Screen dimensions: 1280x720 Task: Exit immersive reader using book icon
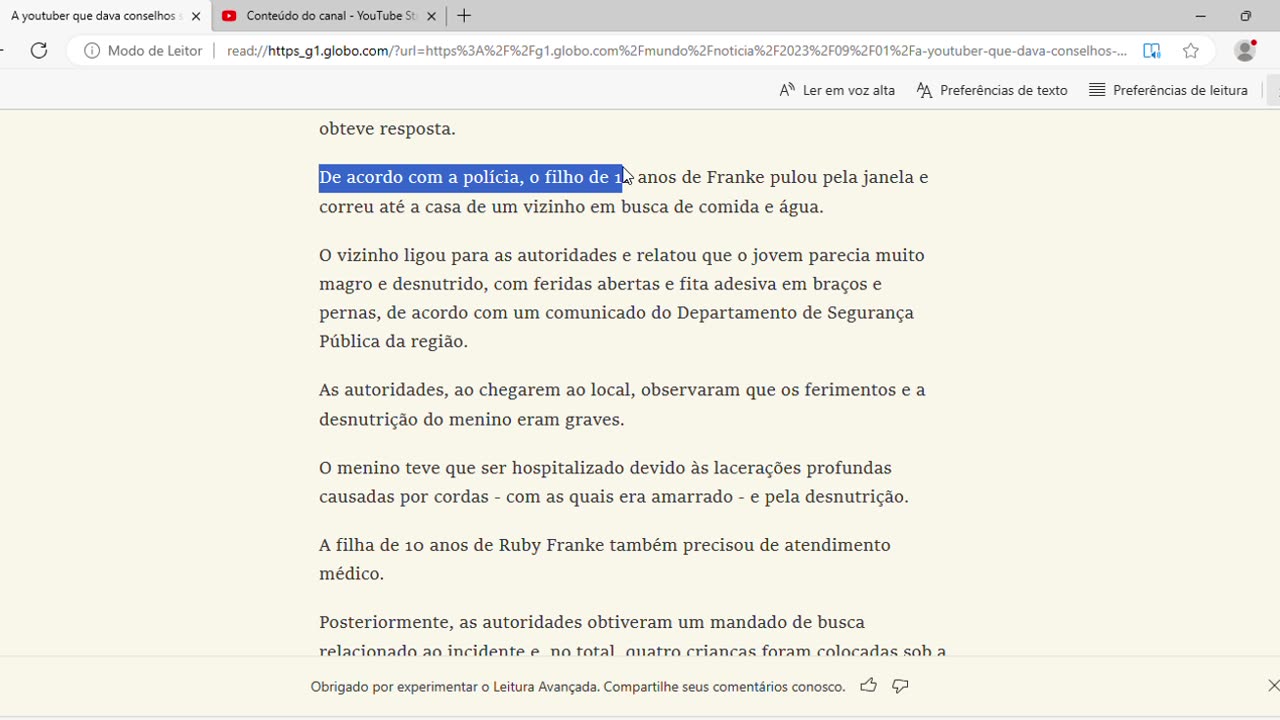point(1152,50)
